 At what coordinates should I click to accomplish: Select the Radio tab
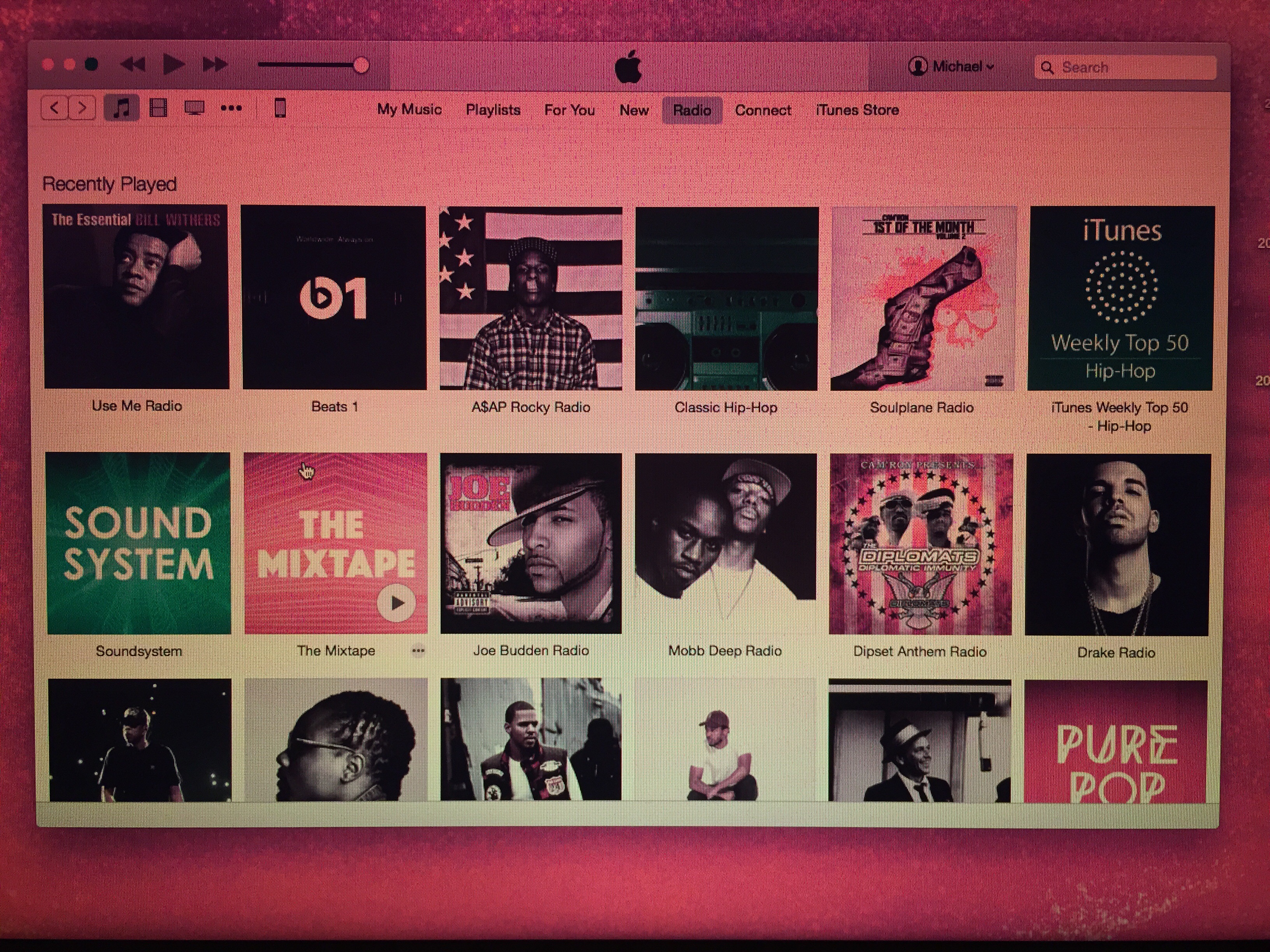point(692,110)
